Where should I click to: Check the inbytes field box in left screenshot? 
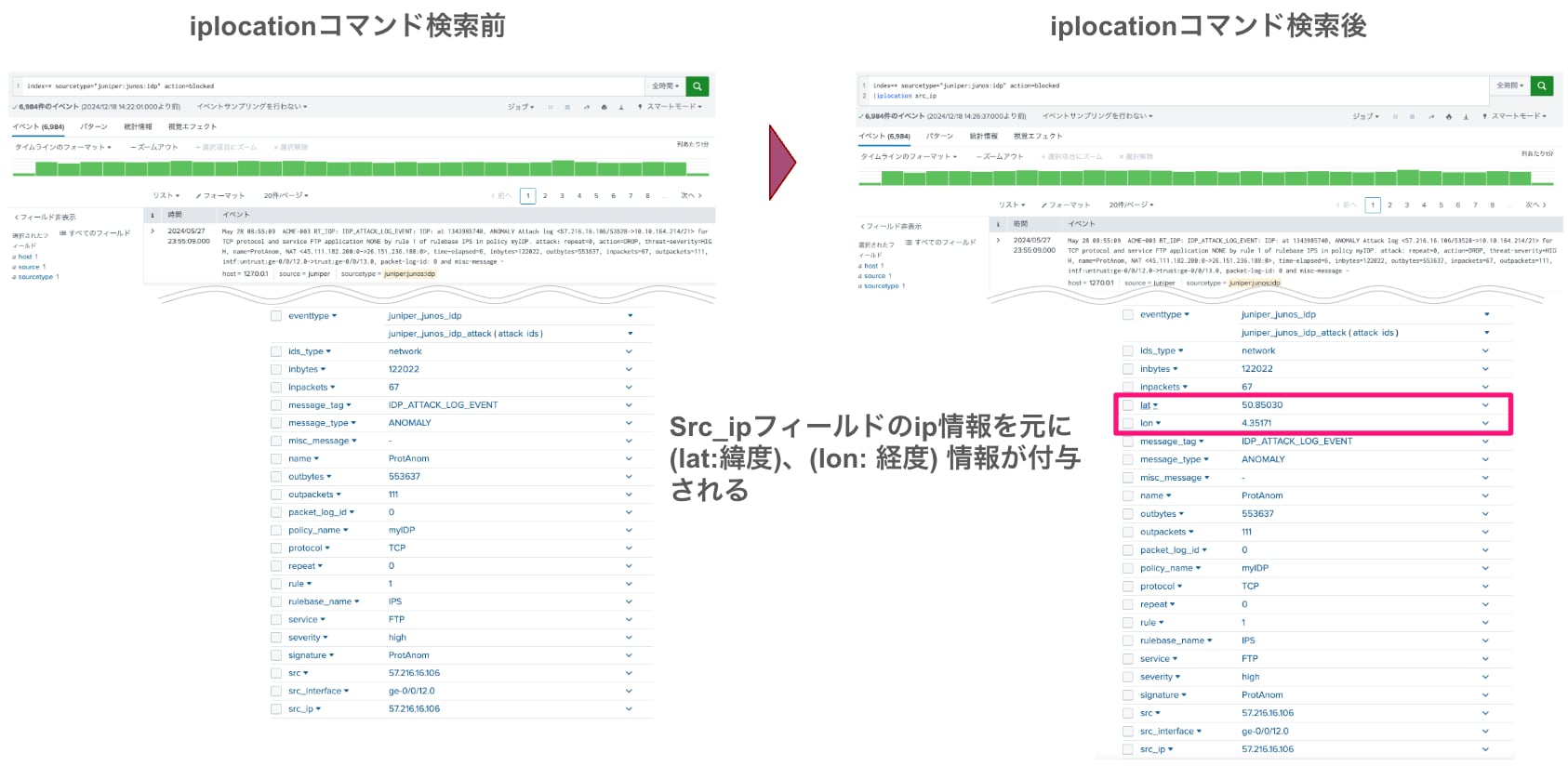[276, 369]
